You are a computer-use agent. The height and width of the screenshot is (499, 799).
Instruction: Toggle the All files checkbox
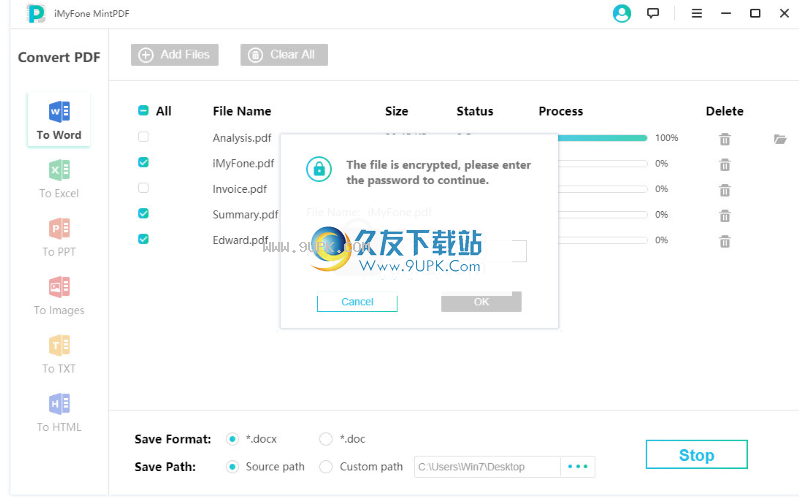pyautogui.click(x=143, y=111)
